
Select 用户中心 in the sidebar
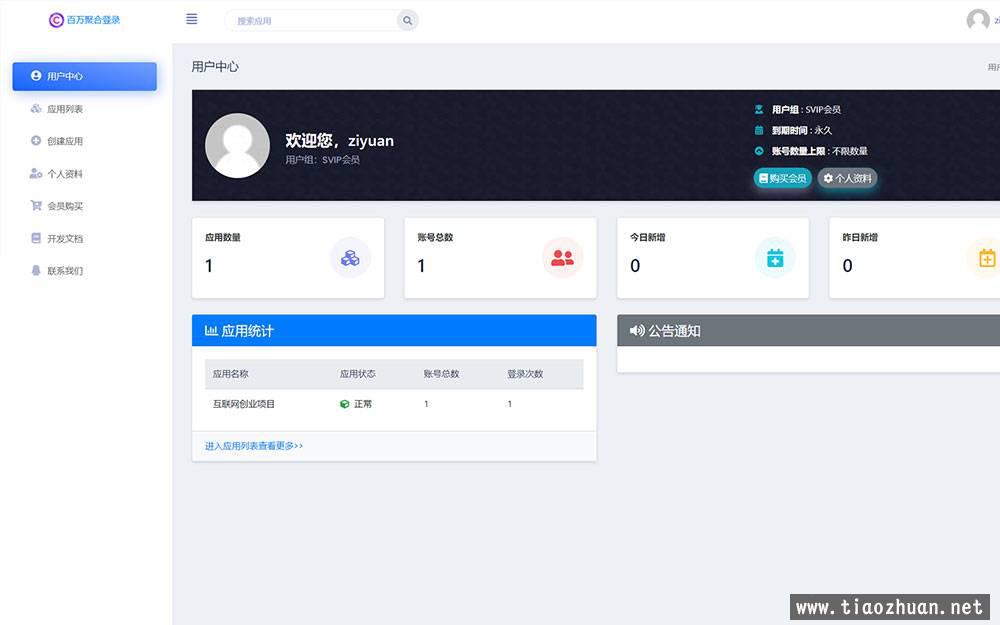pyautogui.click(x=84, y=76)
